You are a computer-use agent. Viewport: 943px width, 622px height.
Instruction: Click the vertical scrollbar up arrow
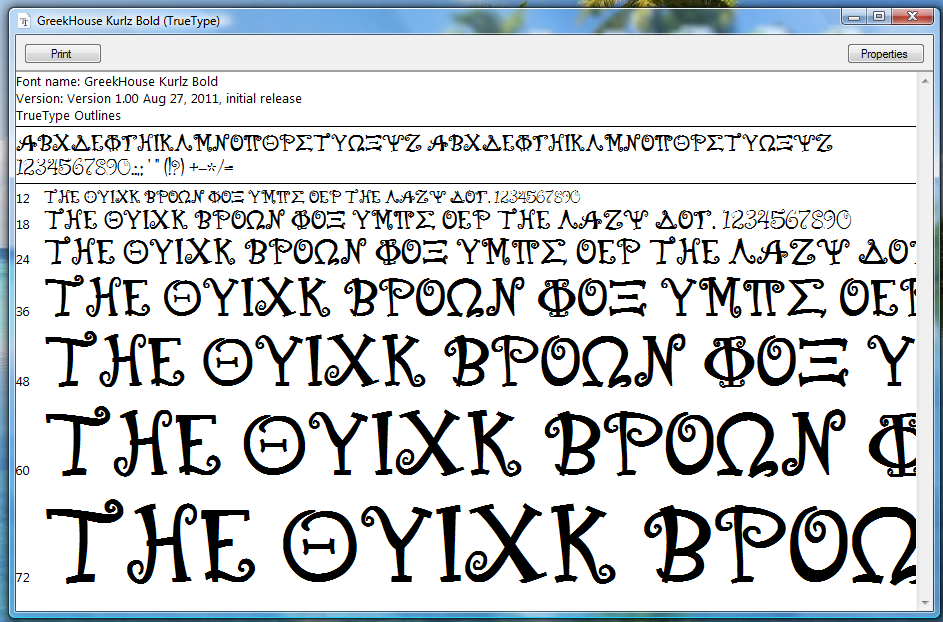coord(924,80)
